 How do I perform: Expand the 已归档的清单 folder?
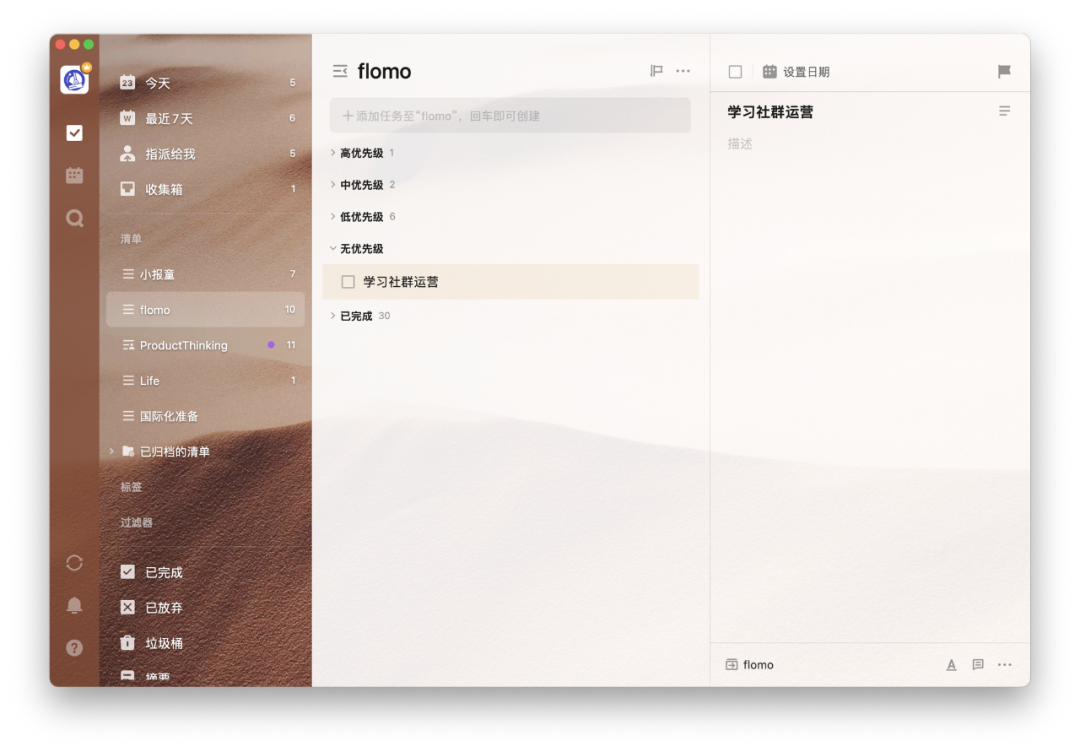pyautogui.click(x=112, y=451)
